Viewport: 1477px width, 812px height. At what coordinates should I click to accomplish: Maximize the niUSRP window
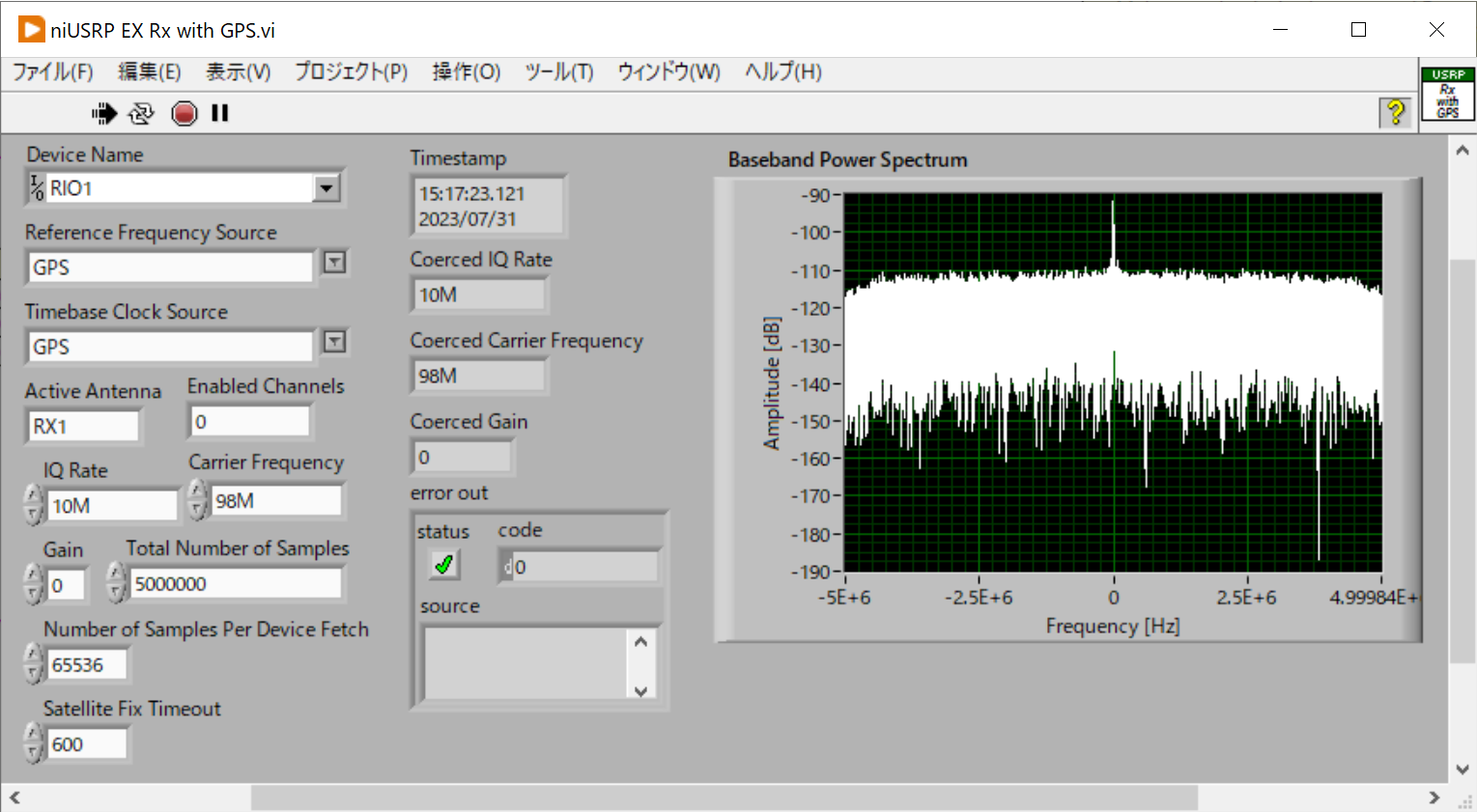pos(1358,30)
